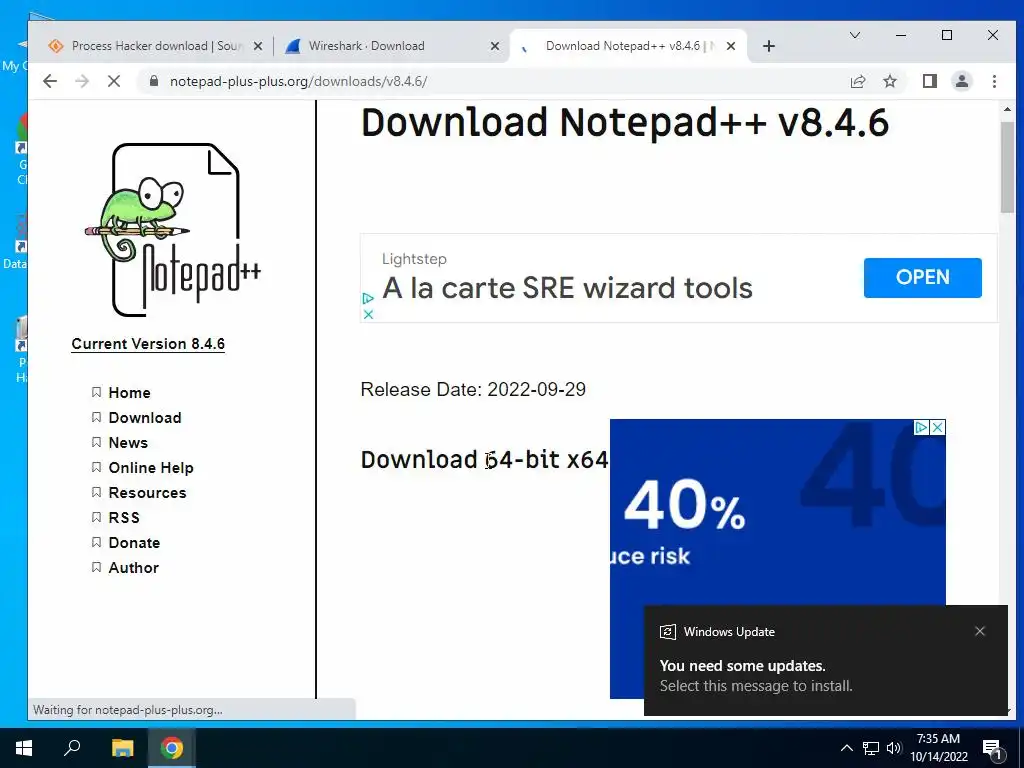This screenshot has height=768, width=1024.
Task: Focus the address bar URL
Action: tap(298, 82)
